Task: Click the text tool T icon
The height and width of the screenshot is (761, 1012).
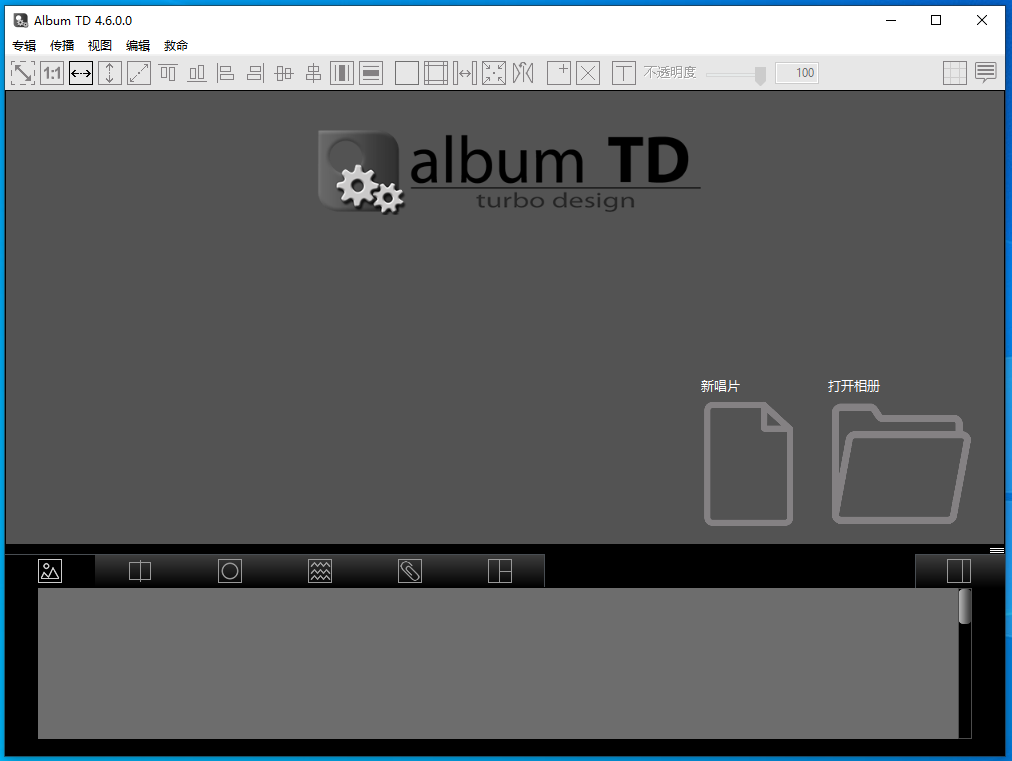Action: coord(624,73)
